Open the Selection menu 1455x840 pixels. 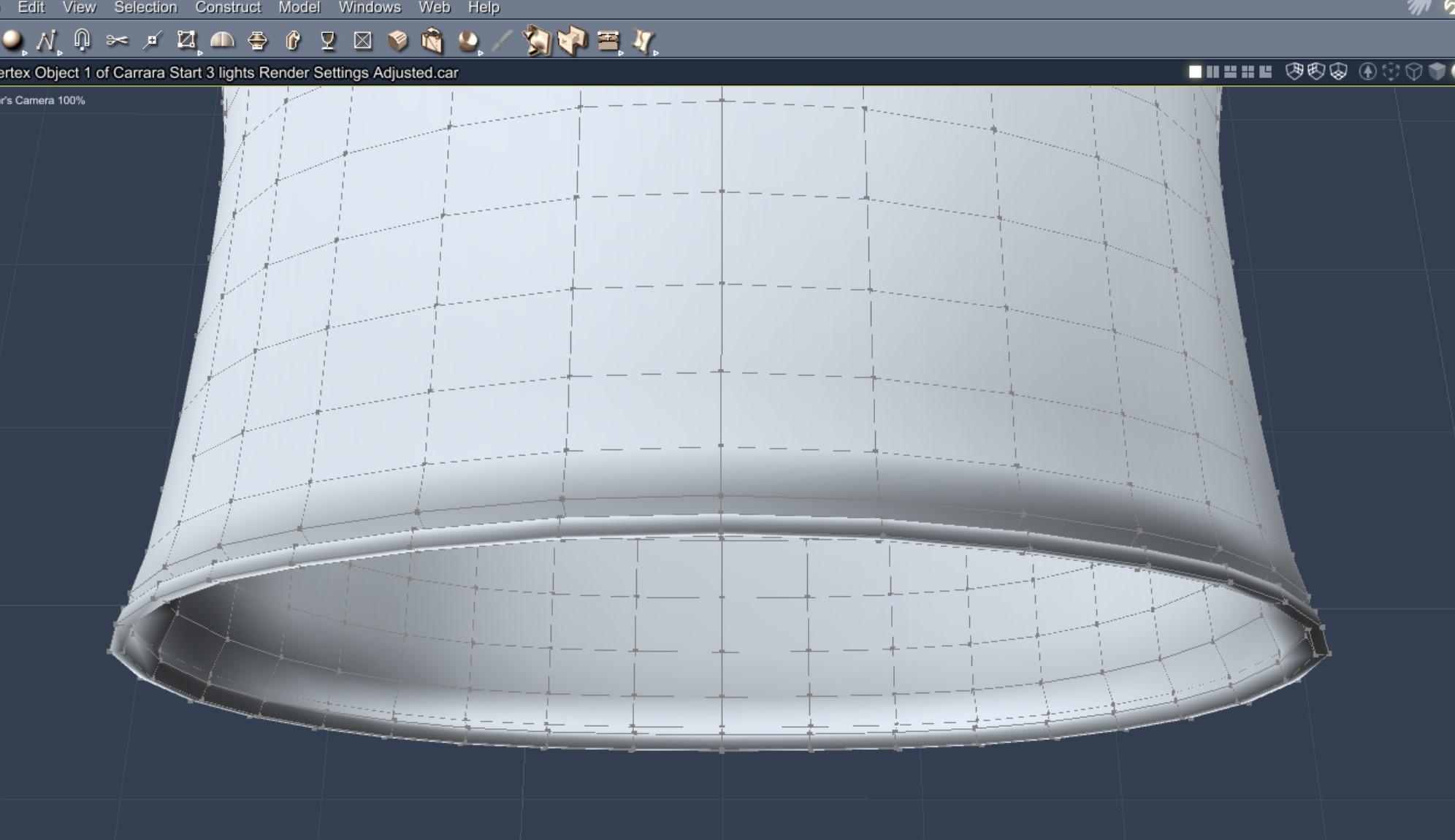pos(145,7)
